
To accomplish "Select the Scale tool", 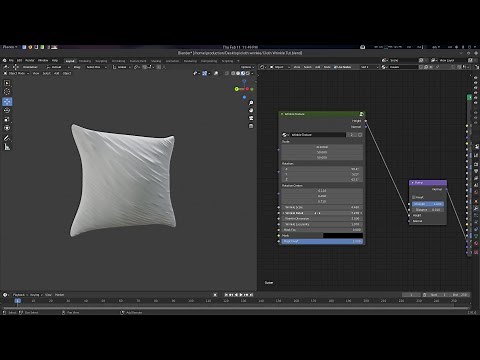I will pyautogui.click(x=7, y=119).
